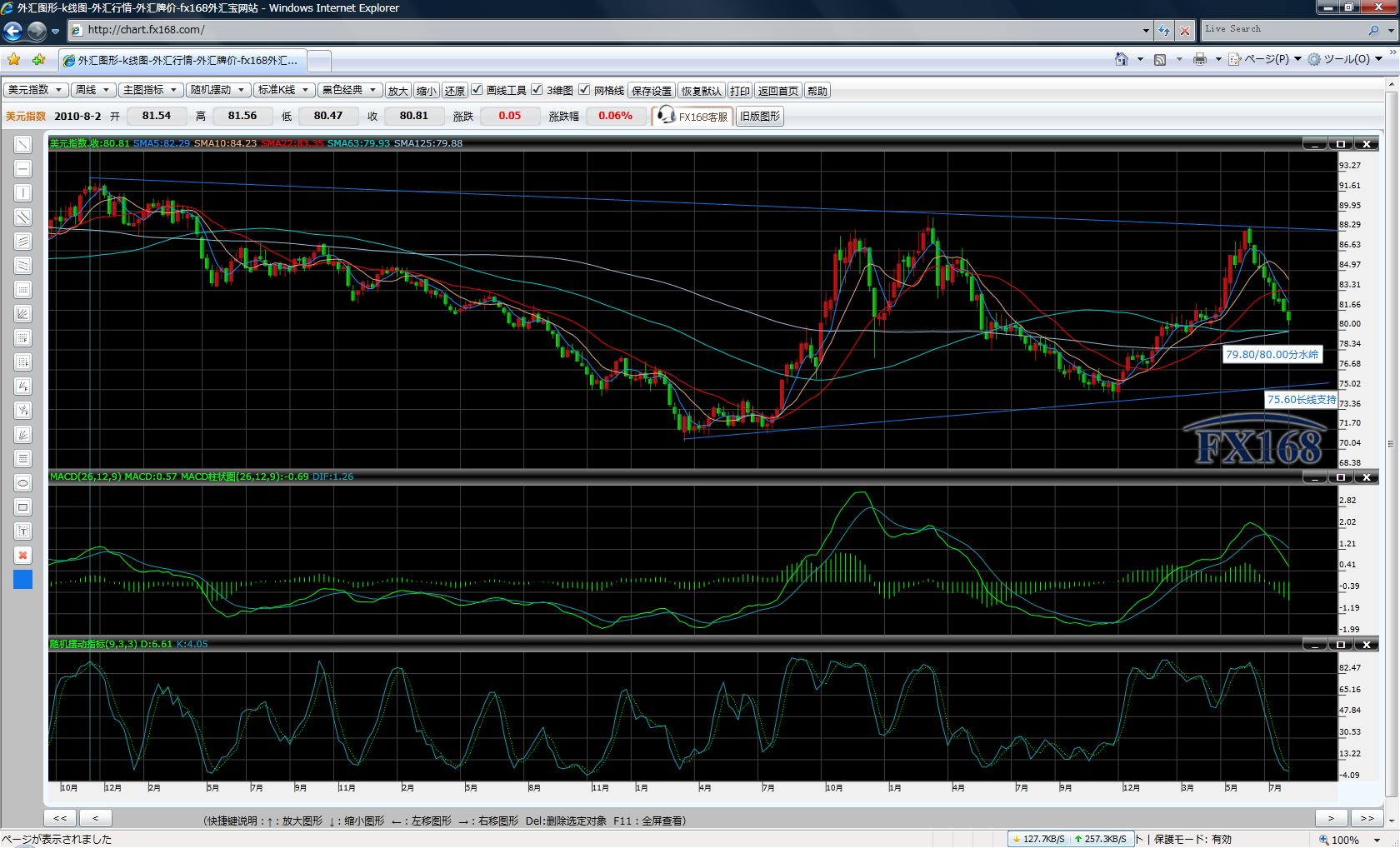
Task: Switch to the 外汇图形 browser tab
Action: coord(183,61)
